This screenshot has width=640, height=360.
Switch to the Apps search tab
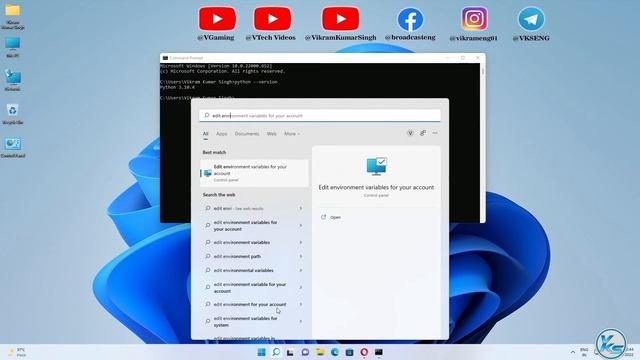click(221, 134)
